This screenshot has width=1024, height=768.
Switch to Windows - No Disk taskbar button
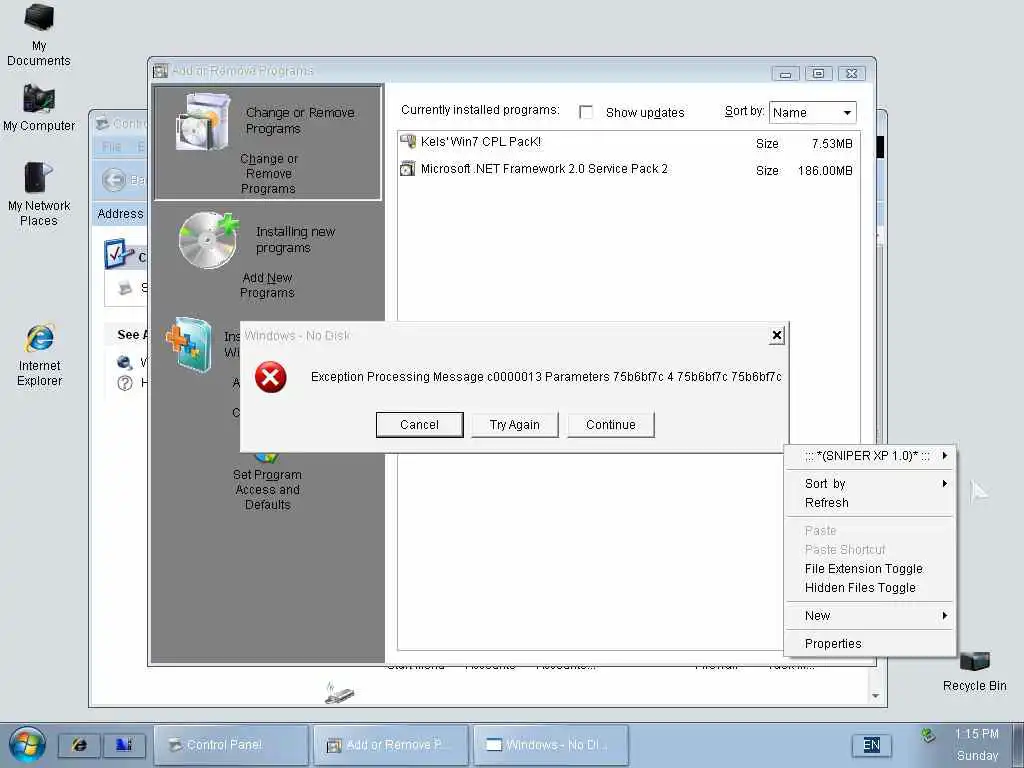click(551, 744)
